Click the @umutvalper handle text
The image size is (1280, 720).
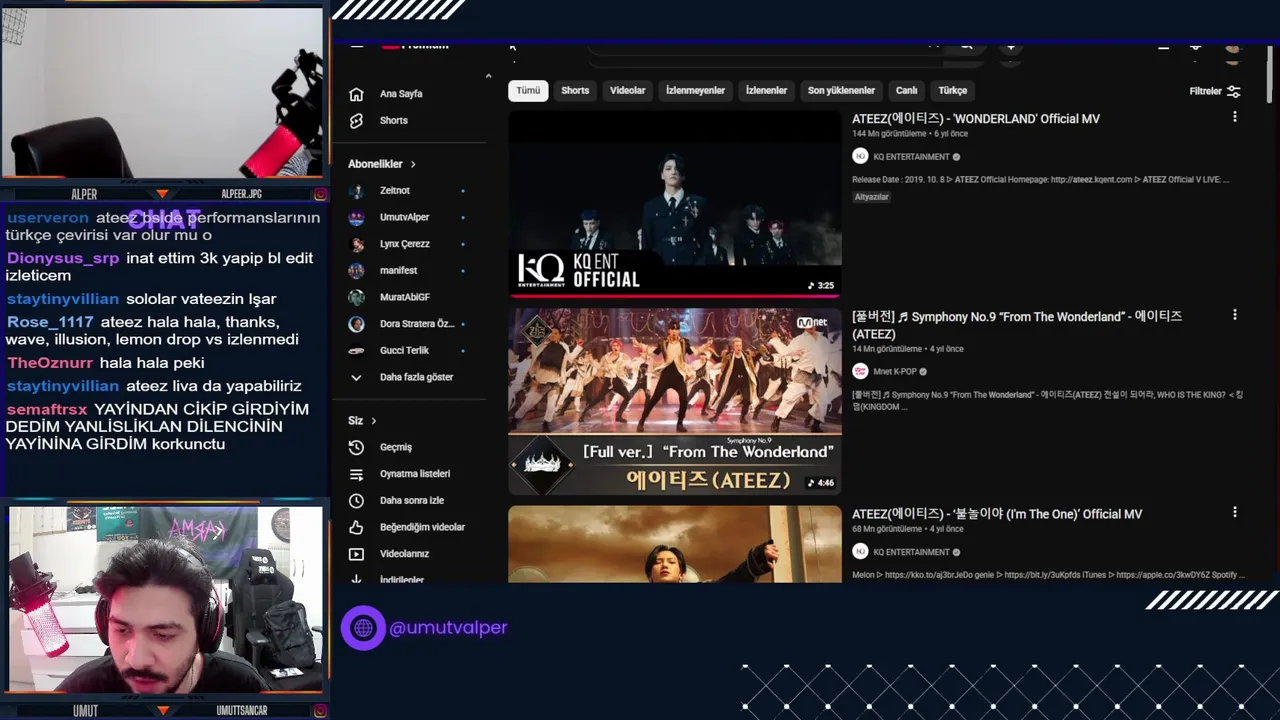point(448,628)
